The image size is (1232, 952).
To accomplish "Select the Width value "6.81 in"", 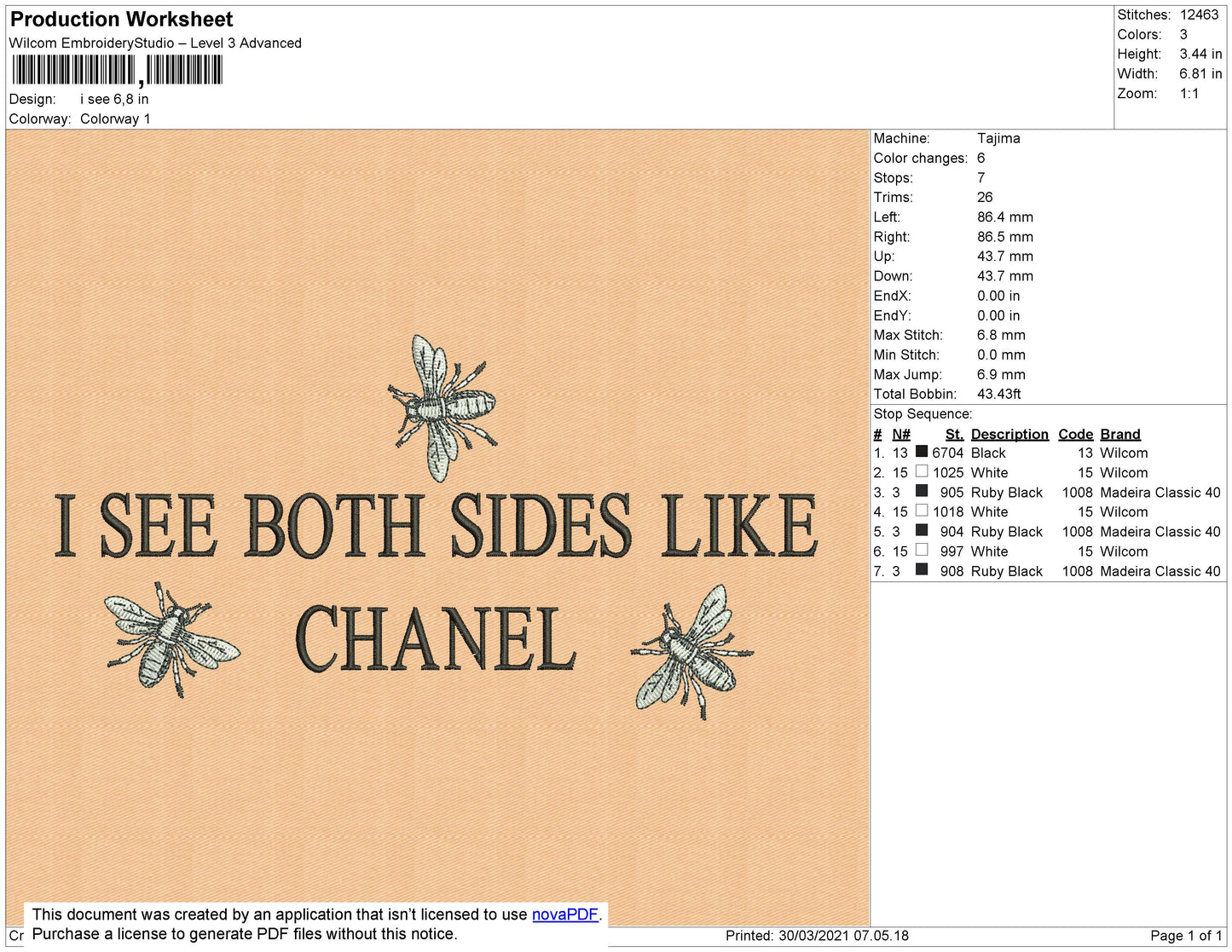I will [x=1200, y=74].
